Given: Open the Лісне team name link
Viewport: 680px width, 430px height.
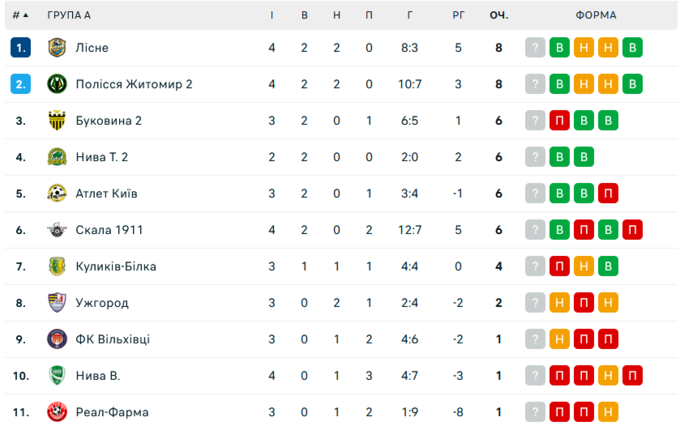Looking at the screenshot, I should tap(92, 47).
